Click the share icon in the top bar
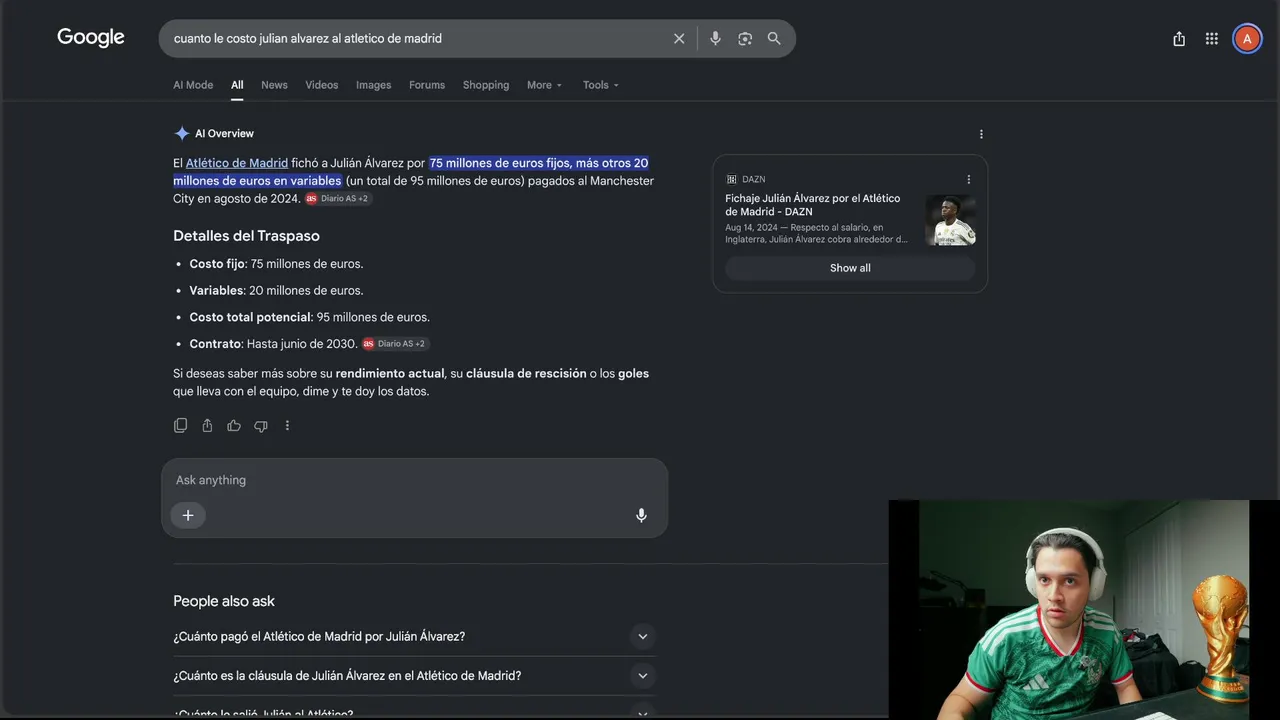 1179,39
